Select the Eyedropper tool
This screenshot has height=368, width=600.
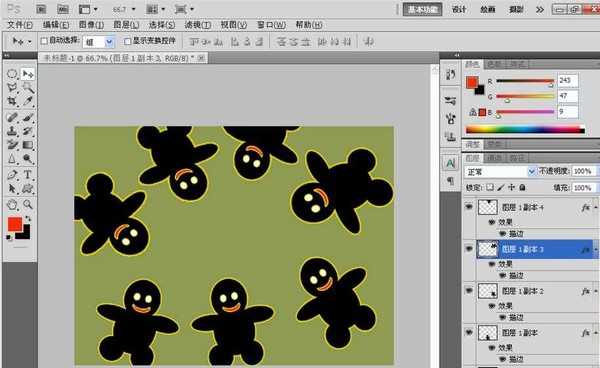coord(28,101)
